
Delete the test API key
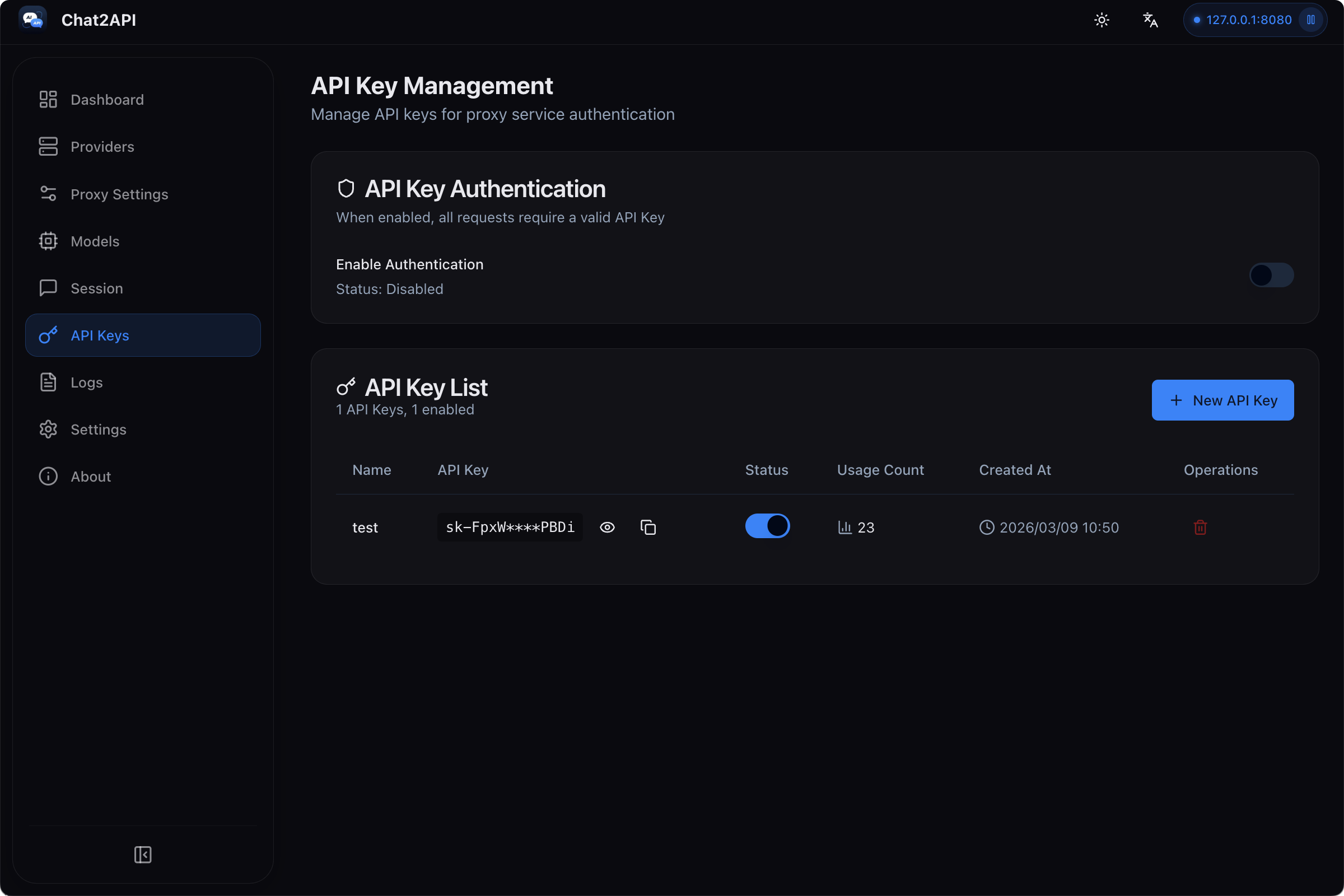(x=1200, y=528)
